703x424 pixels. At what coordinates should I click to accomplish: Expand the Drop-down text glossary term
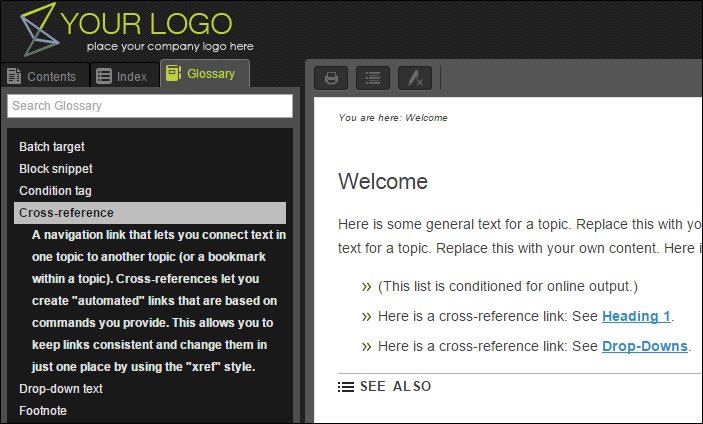coord(63,388)
